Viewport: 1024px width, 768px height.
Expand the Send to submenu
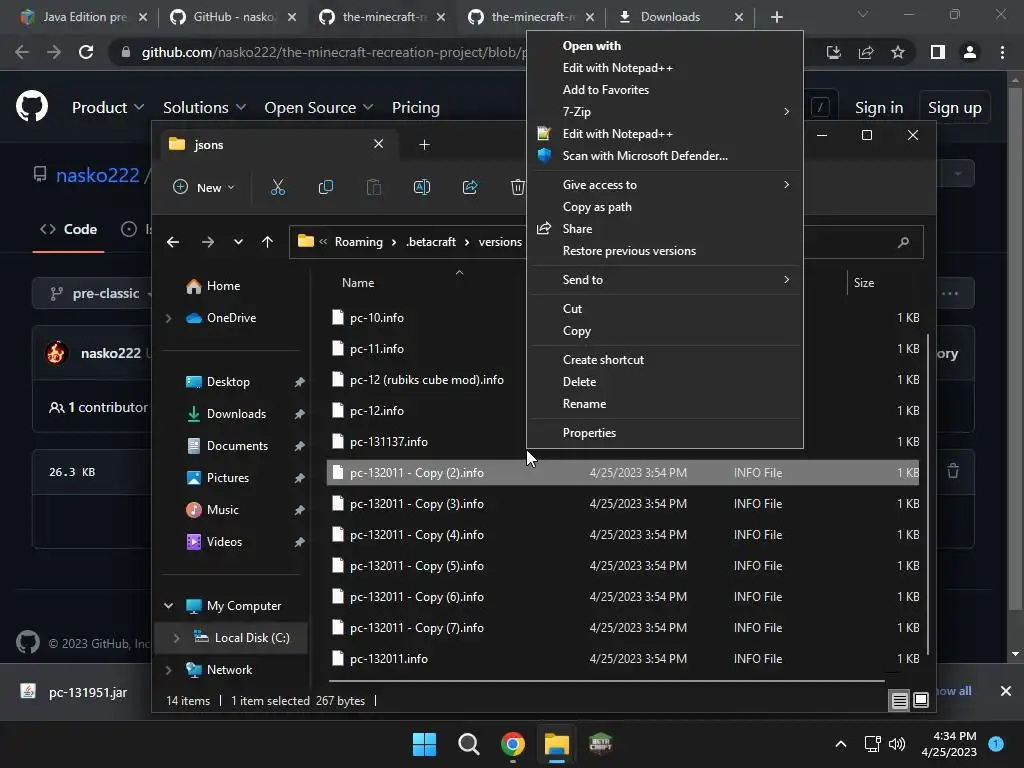(x=664, y=280)
